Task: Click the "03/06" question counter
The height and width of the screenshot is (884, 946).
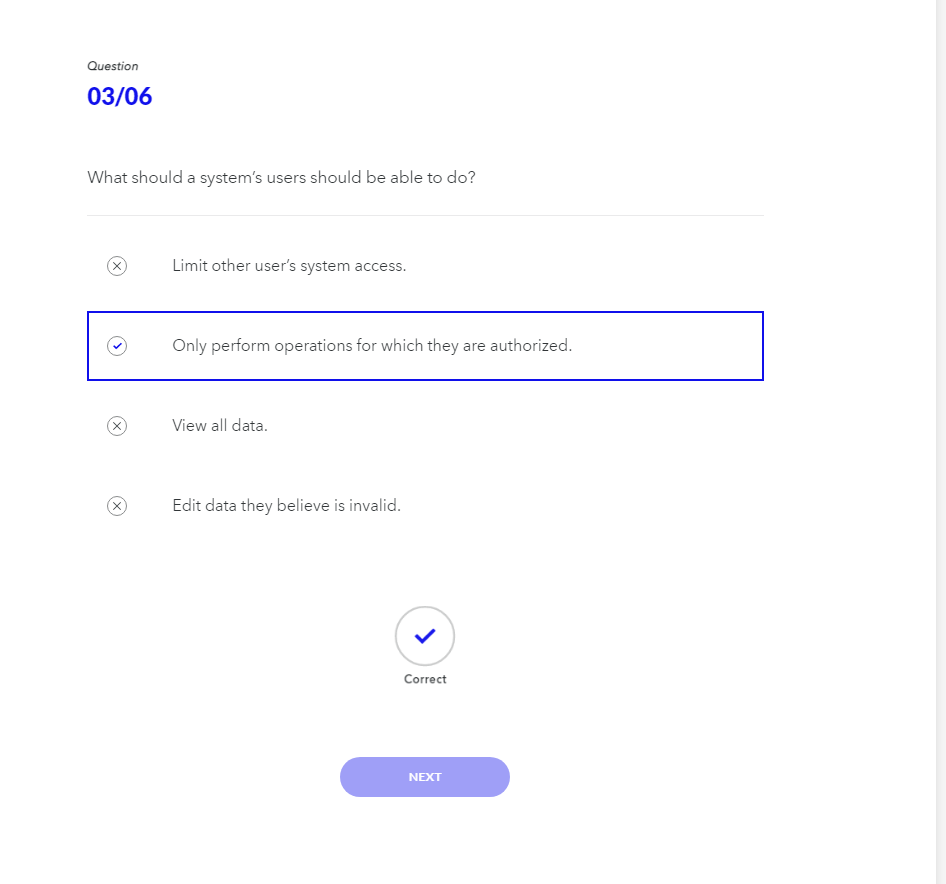Action: 120,97
